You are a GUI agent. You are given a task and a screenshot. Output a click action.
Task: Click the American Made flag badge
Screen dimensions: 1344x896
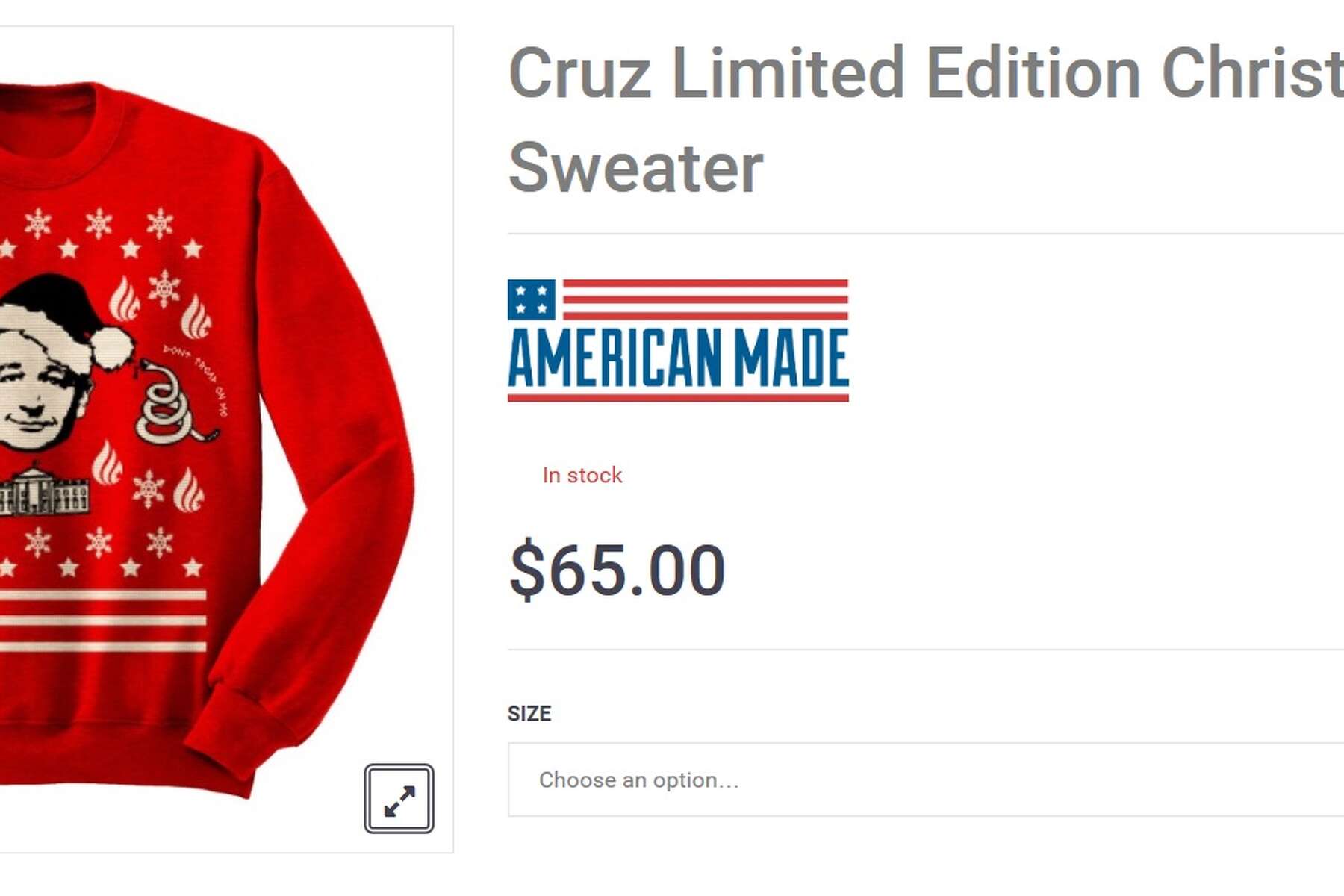pyautogui.click(x=678, y=340)
